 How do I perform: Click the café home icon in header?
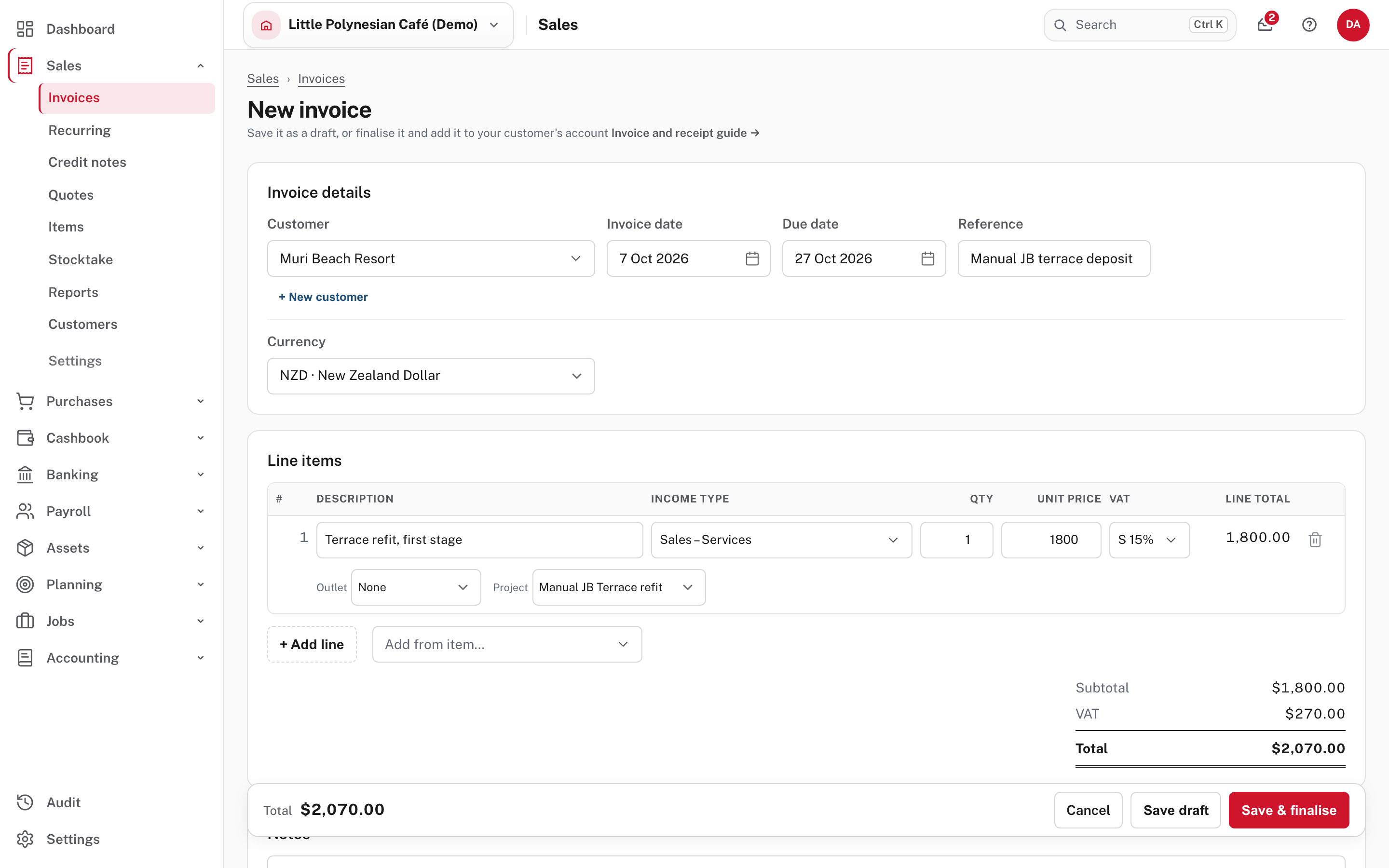(x=266, y=25)
